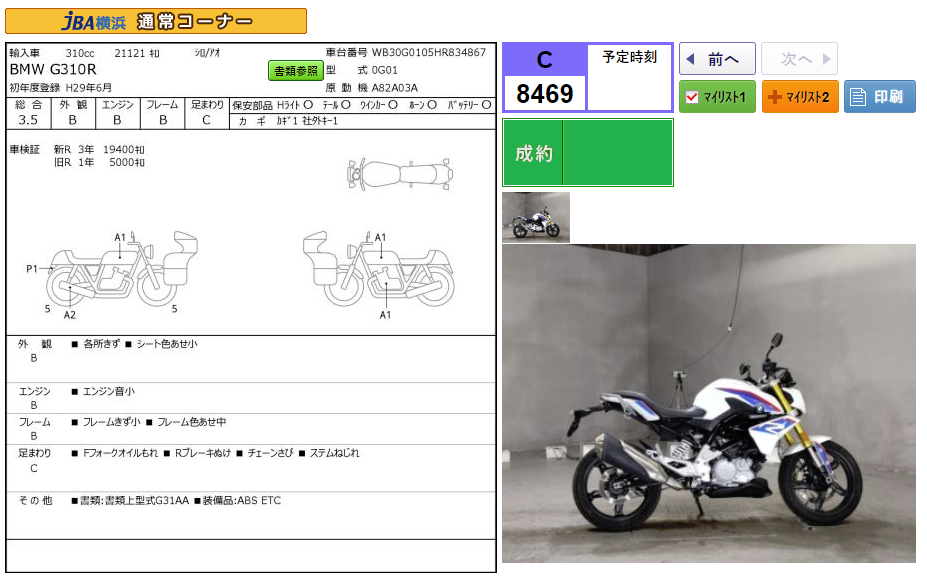The width and height of the screenshot is (927, 579).
Task: Select the フレームきず小 frame note
Action: click(x=112, y=422)
